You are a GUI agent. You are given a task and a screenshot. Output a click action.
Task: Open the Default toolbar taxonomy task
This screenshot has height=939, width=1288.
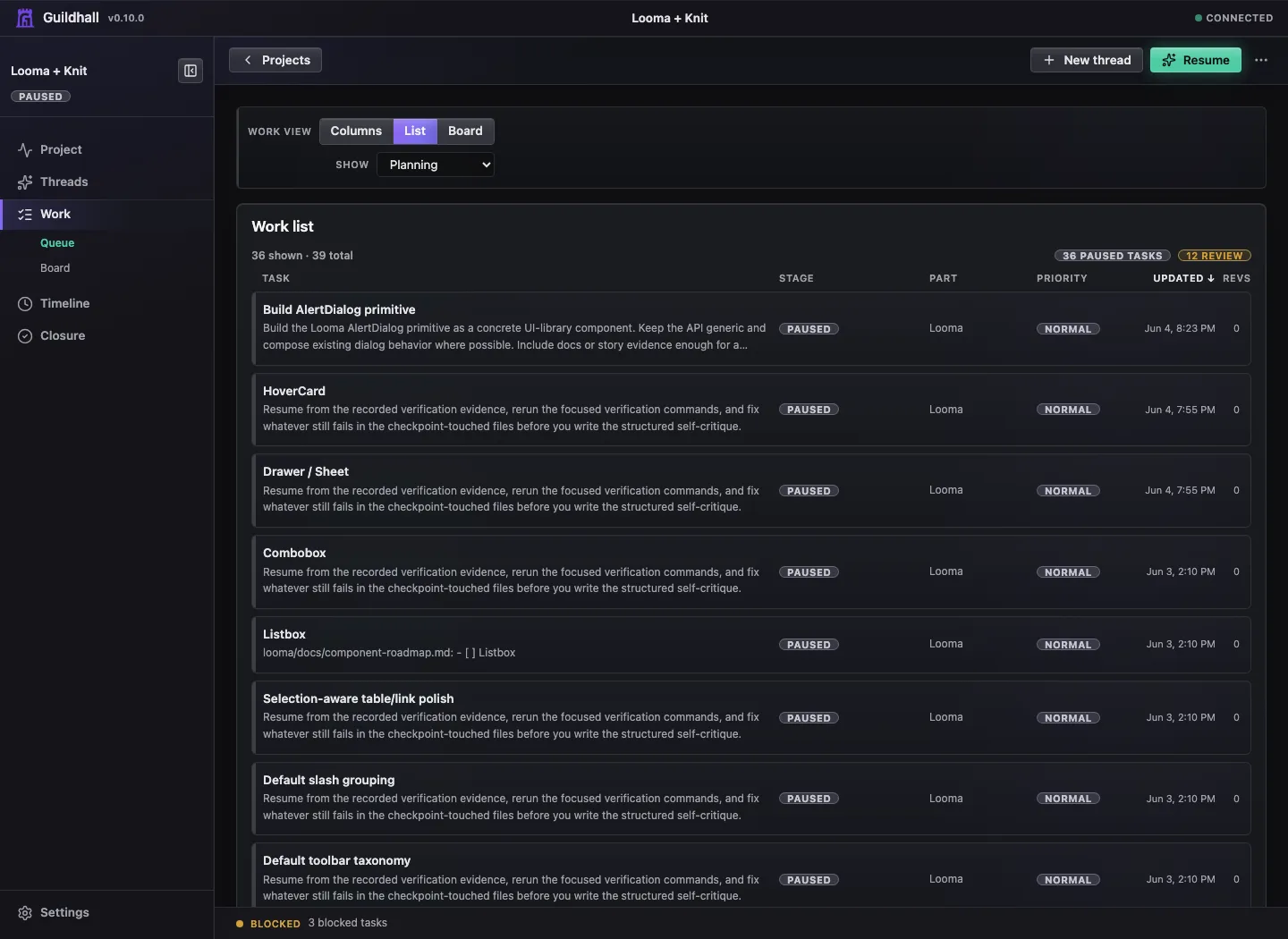[751, 876]
